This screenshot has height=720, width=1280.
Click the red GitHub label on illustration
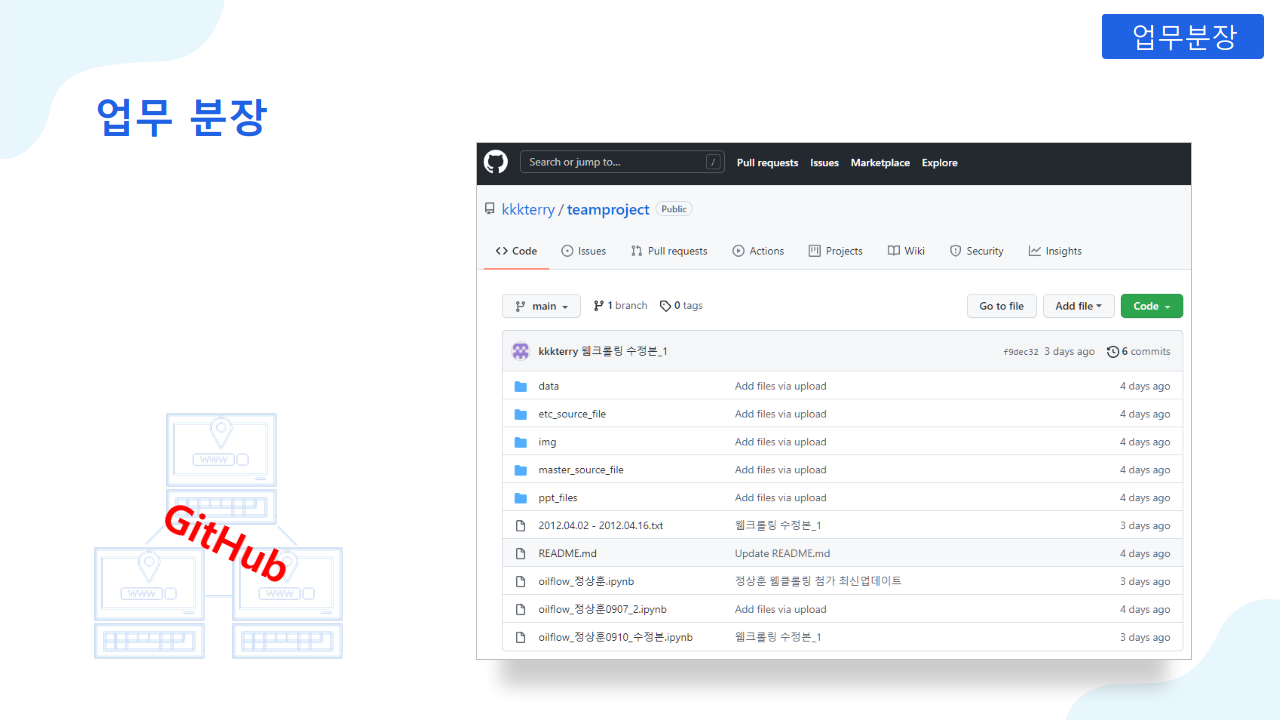point(225,542)
